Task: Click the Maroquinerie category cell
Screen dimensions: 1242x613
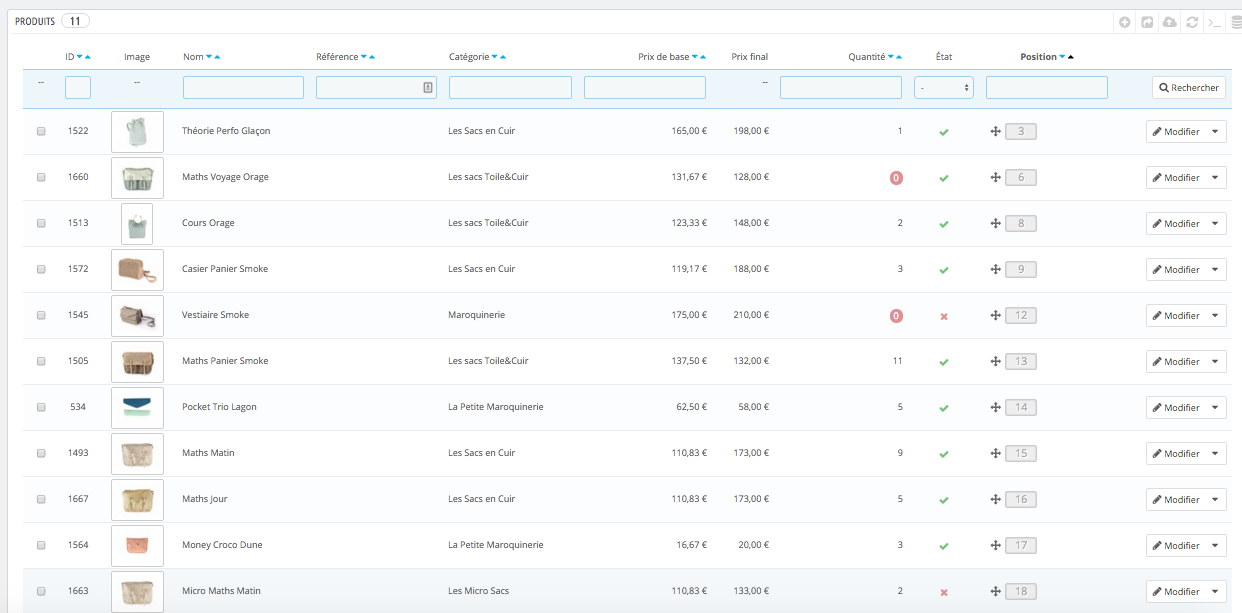Action: click(x=477, y=315)
